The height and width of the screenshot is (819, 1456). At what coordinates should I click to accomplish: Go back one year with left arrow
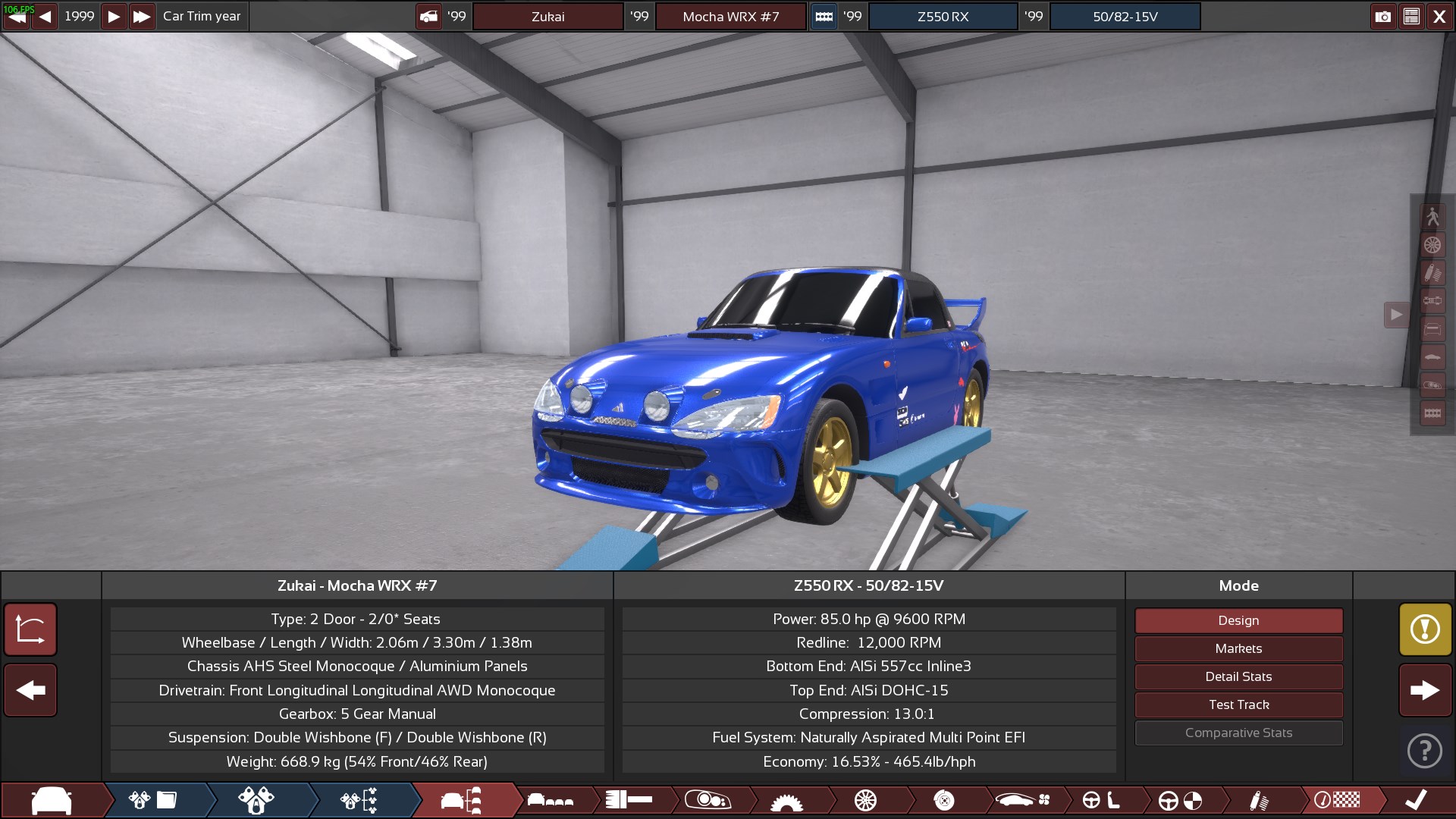click(45, 16)
